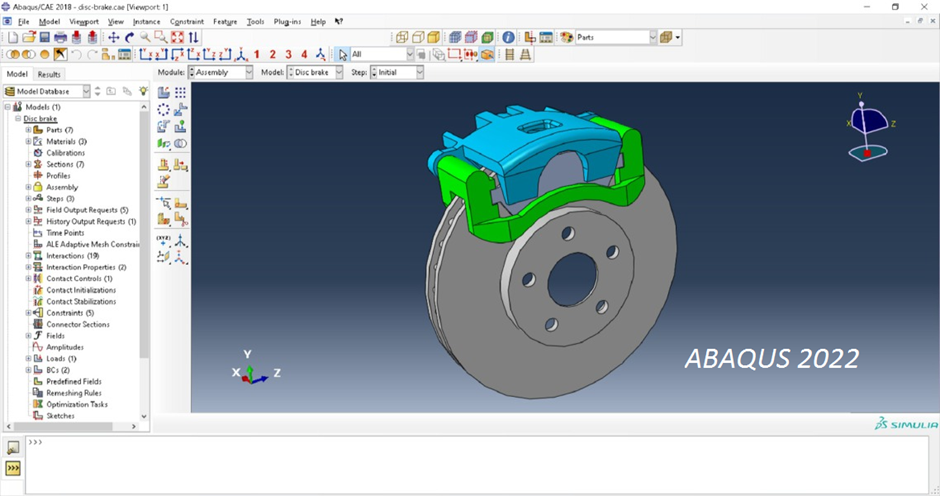
Task: Click the Create Datum Point XYZ icon
Action: click(x=164, y=241)
